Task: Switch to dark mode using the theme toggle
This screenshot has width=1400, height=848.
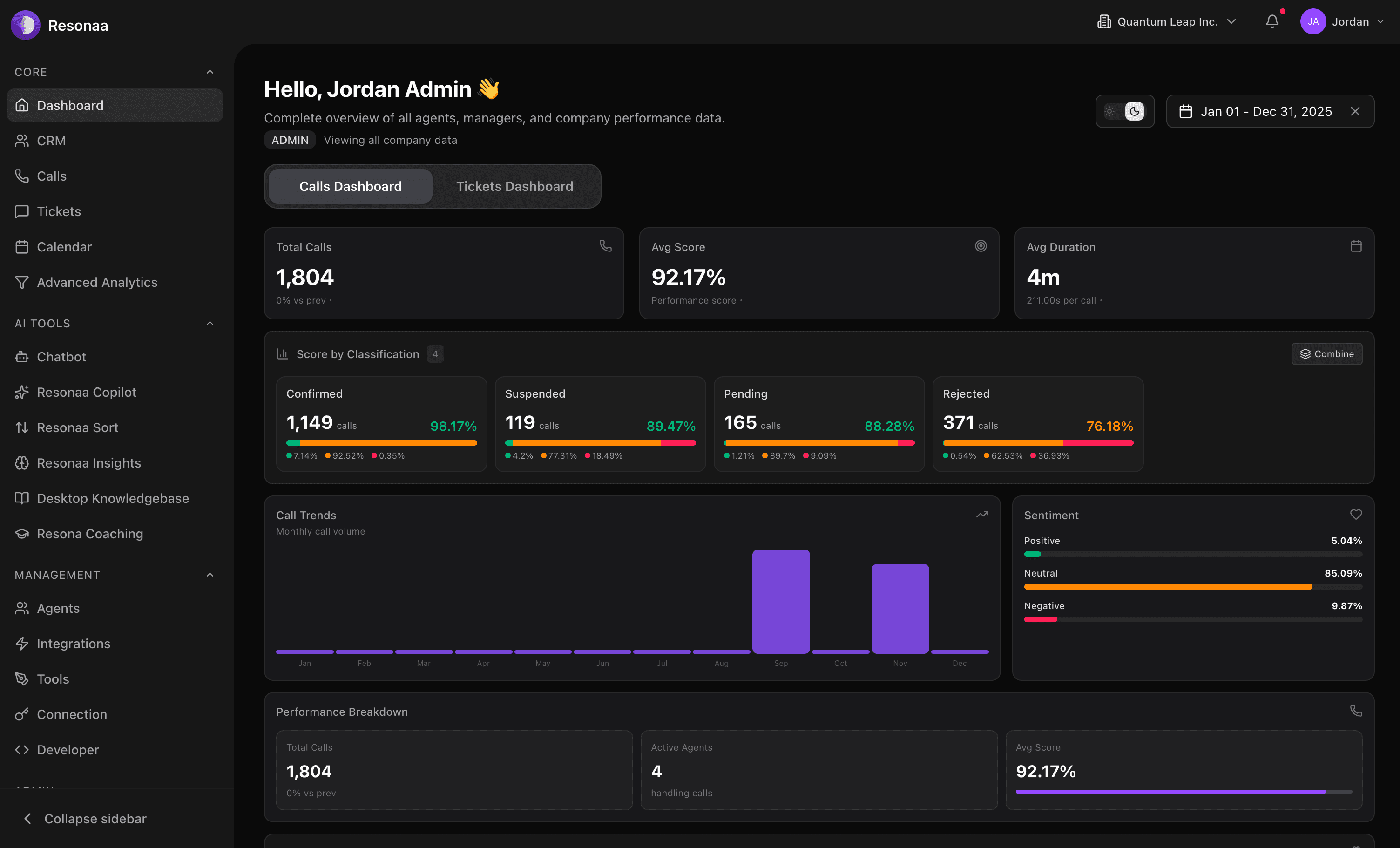Action: tap(1134, 111)
